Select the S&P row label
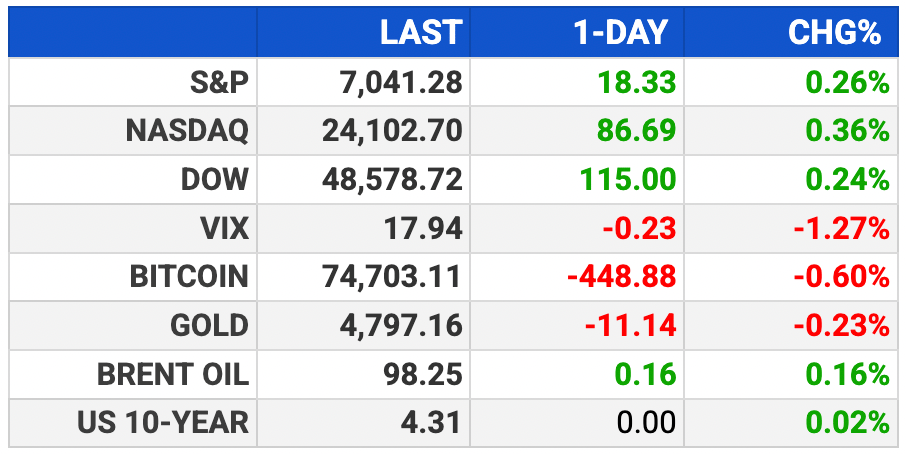The height and width of the screenshot is (454, 906). [219, 82]
